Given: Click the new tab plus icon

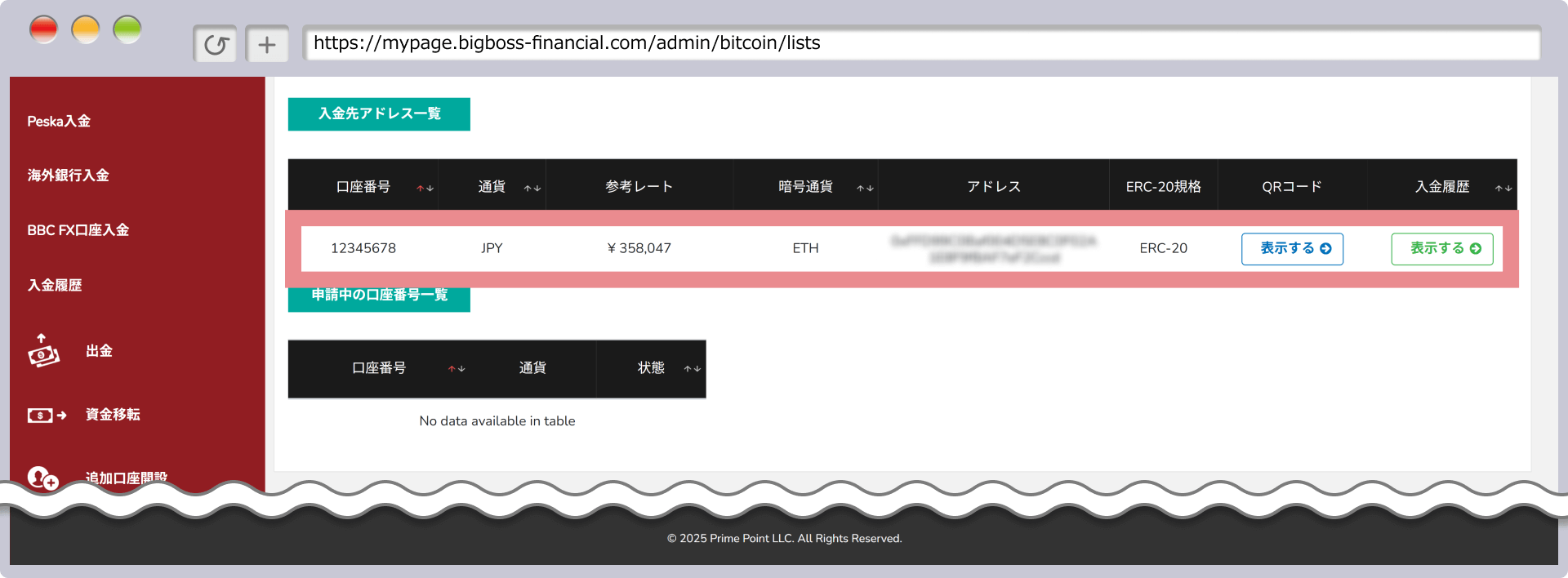Looking at the screenshot, I should [x=267, y=44].
